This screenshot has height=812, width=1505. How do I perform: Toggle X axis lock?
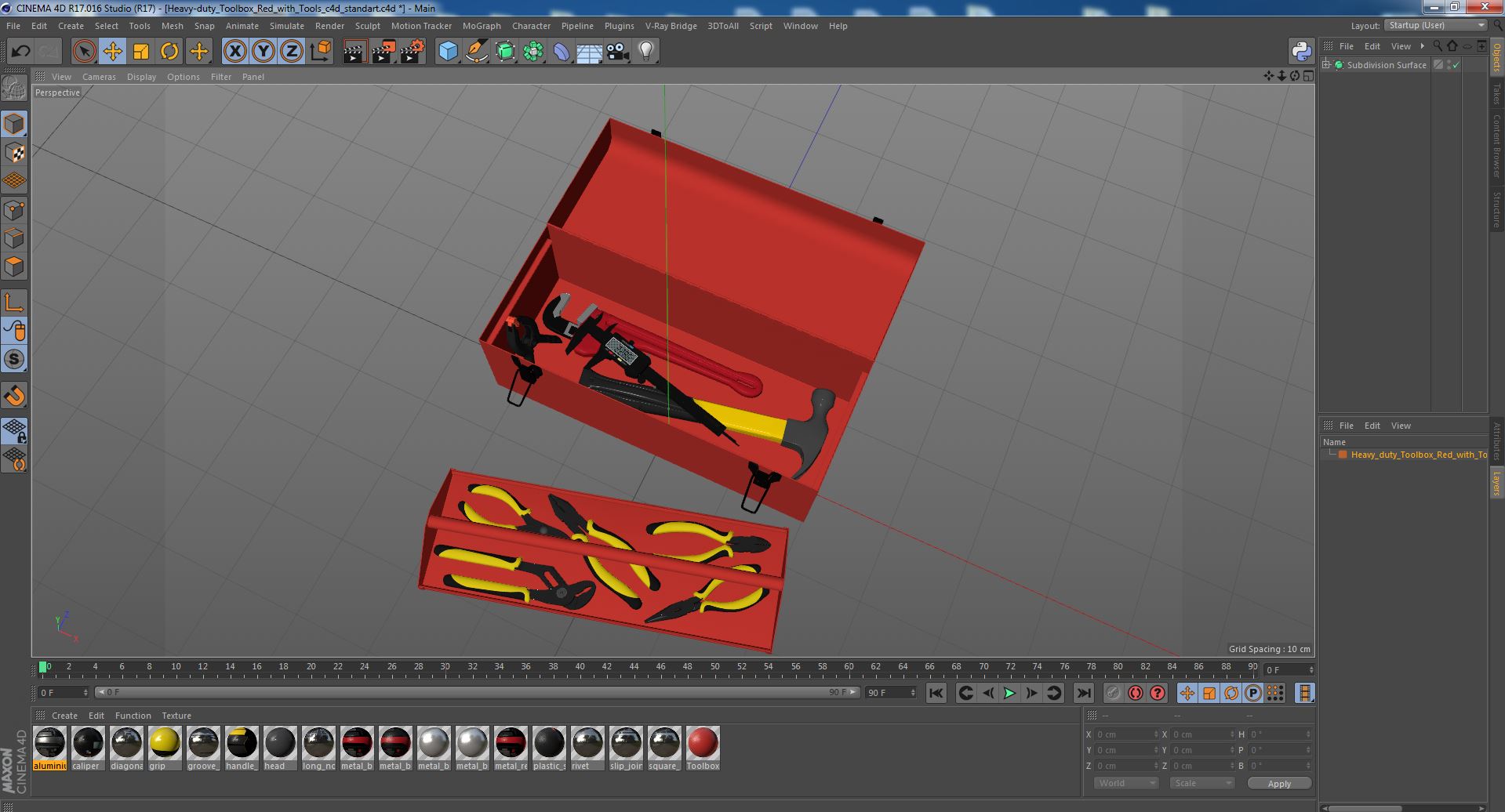[x=234, y=52]
